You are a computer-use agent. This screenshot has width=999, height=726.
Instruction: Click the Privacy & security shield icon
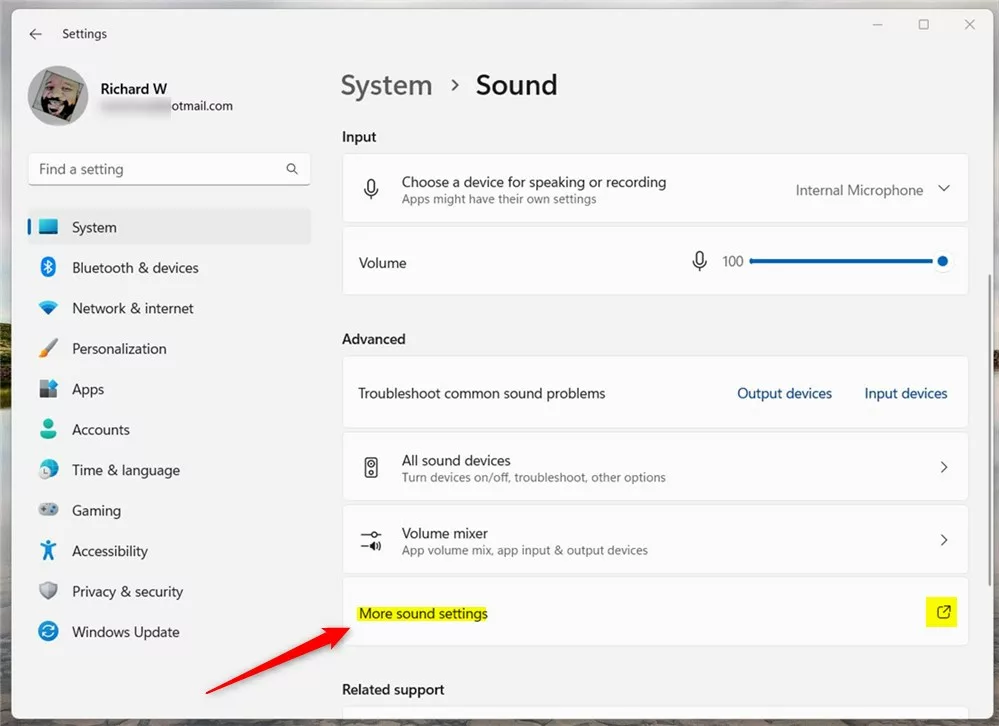click(x=48, y=592)
